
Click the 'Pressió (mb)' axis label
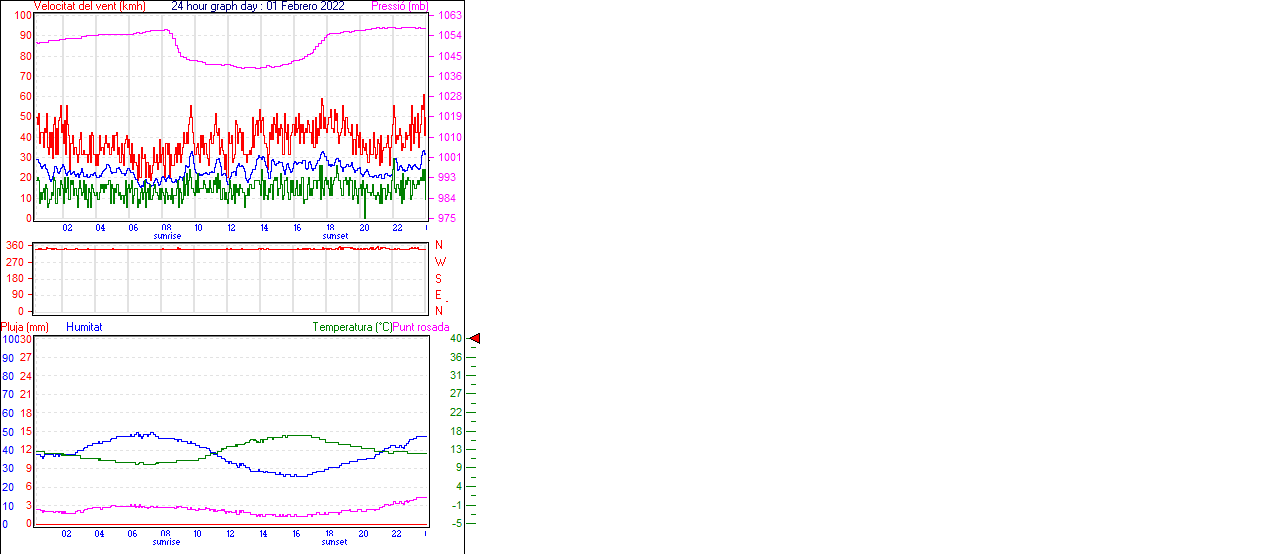399,6
